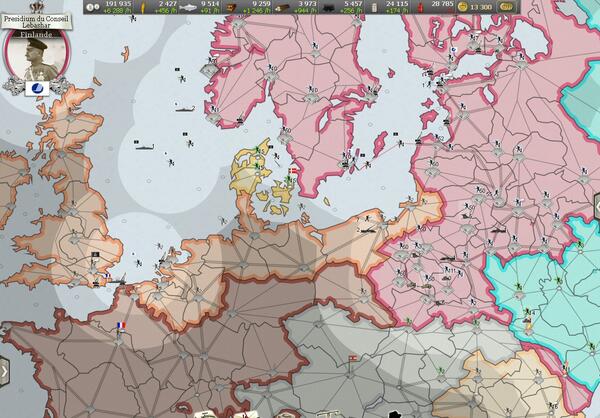Select the Austrian flag marker

tap(352, 358)
